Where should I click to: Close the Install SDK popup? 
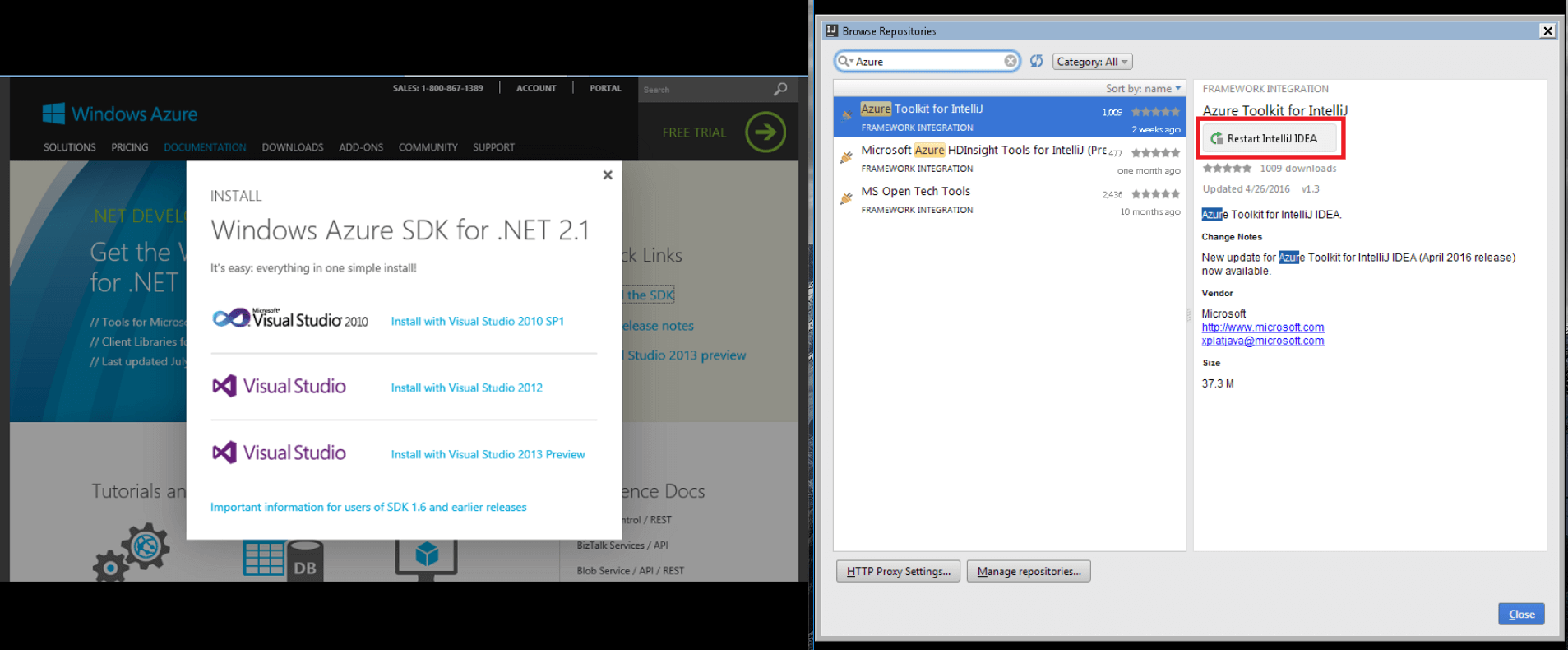coord(608,174)
